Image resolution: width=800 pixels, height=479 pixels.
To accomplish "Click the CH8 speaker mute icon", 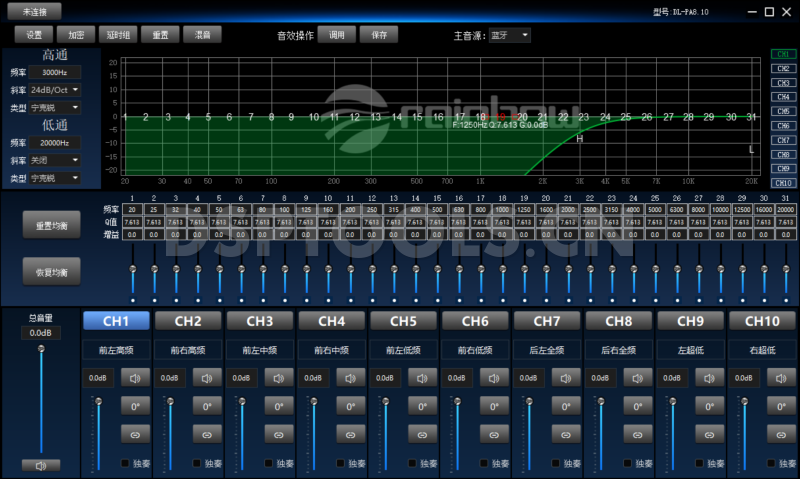I will pos(637,379).
